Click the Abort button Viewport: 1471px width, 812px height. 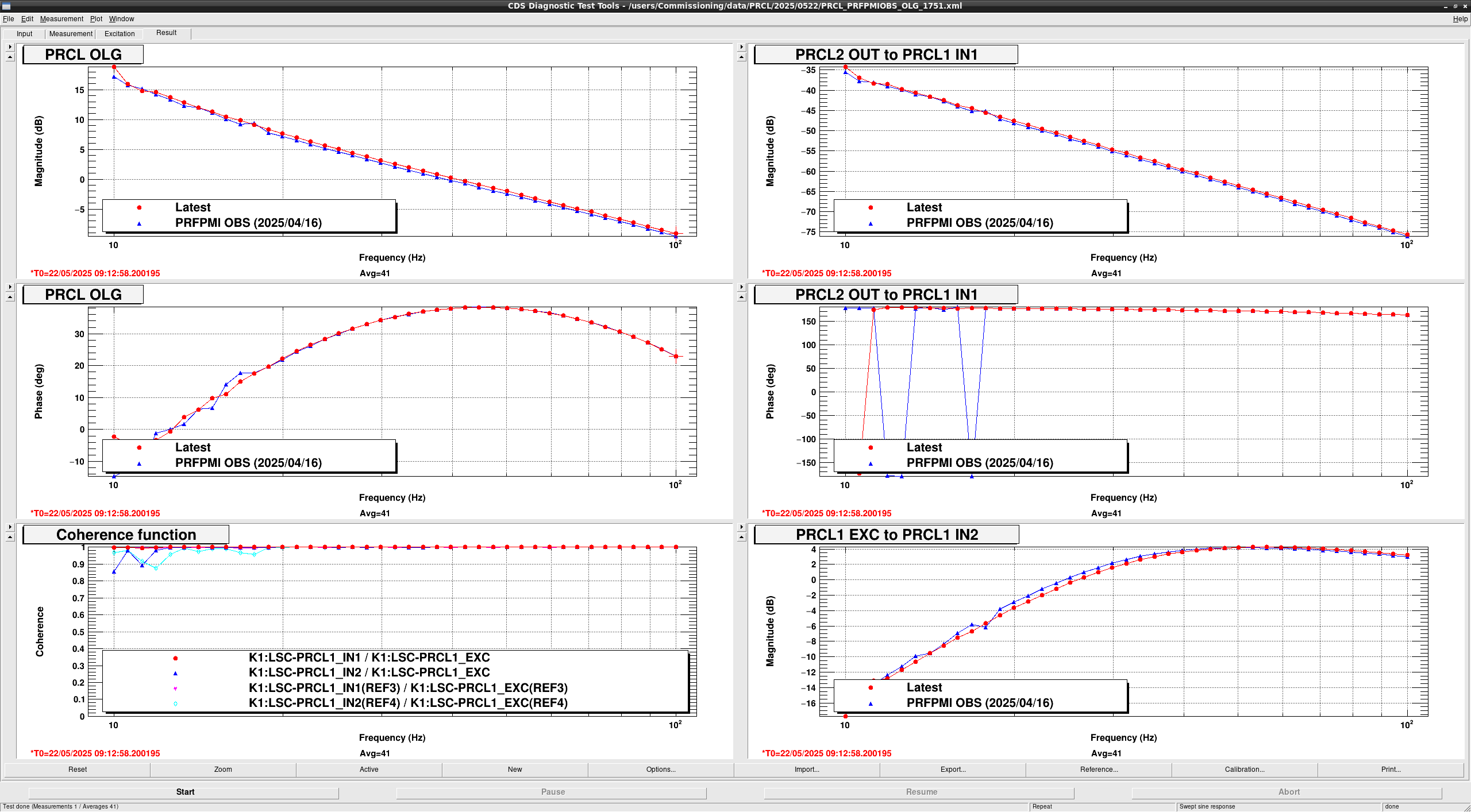(1288, 792)
